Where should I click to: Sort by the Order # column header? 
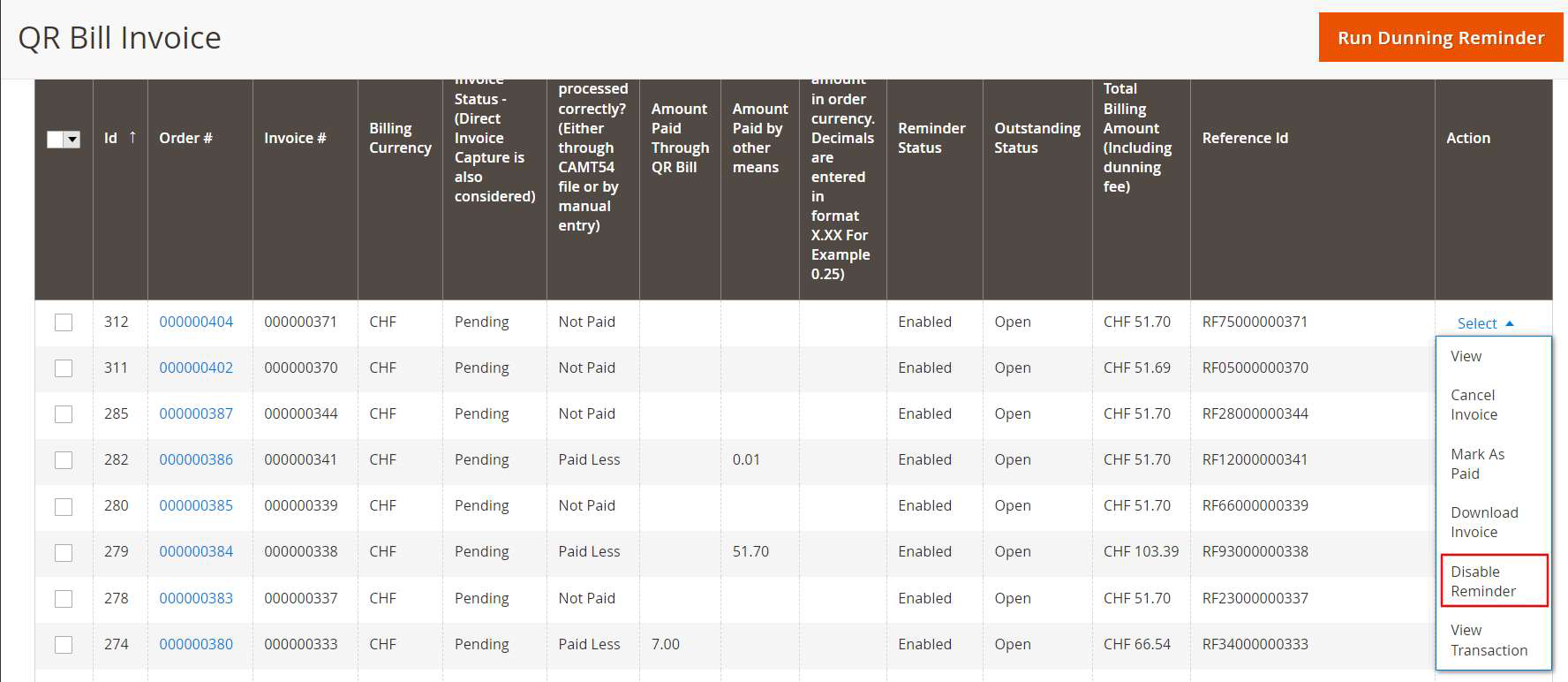coord(185,138)
